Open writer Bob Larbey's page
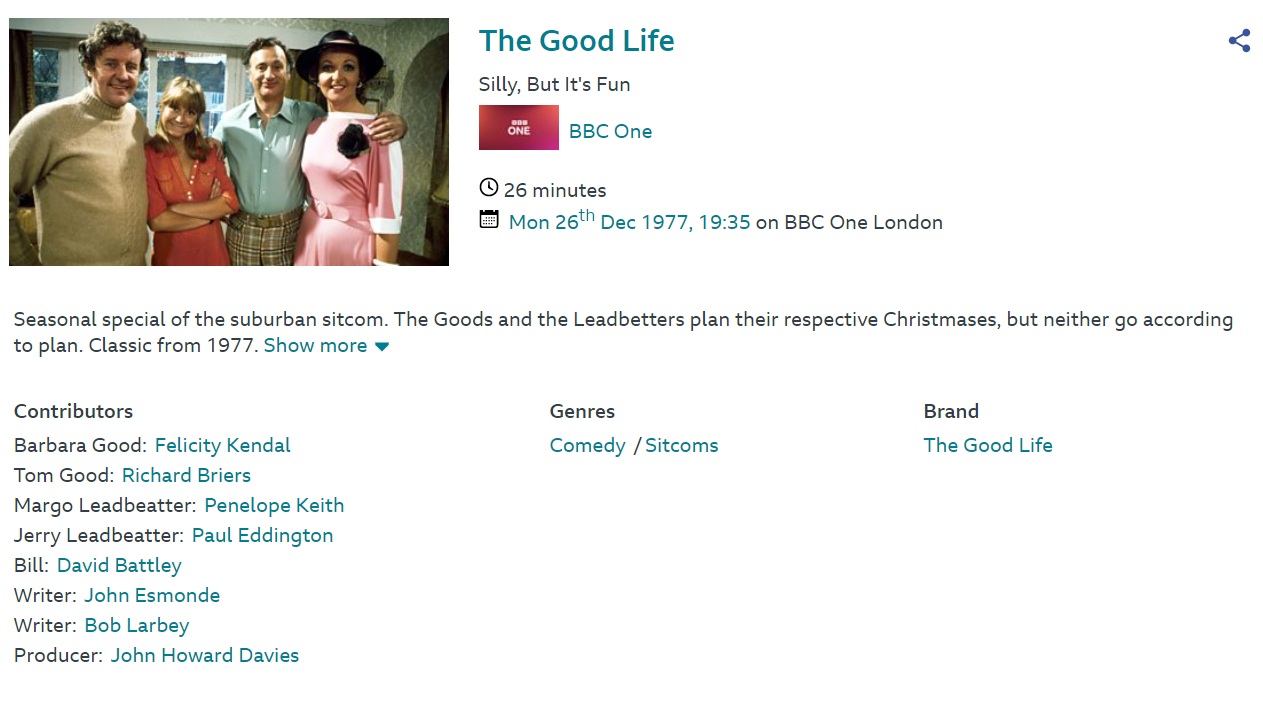Image resolution: width=1263 pixels, height=705 pixels. pyautogui.click(x=137, y=626)
